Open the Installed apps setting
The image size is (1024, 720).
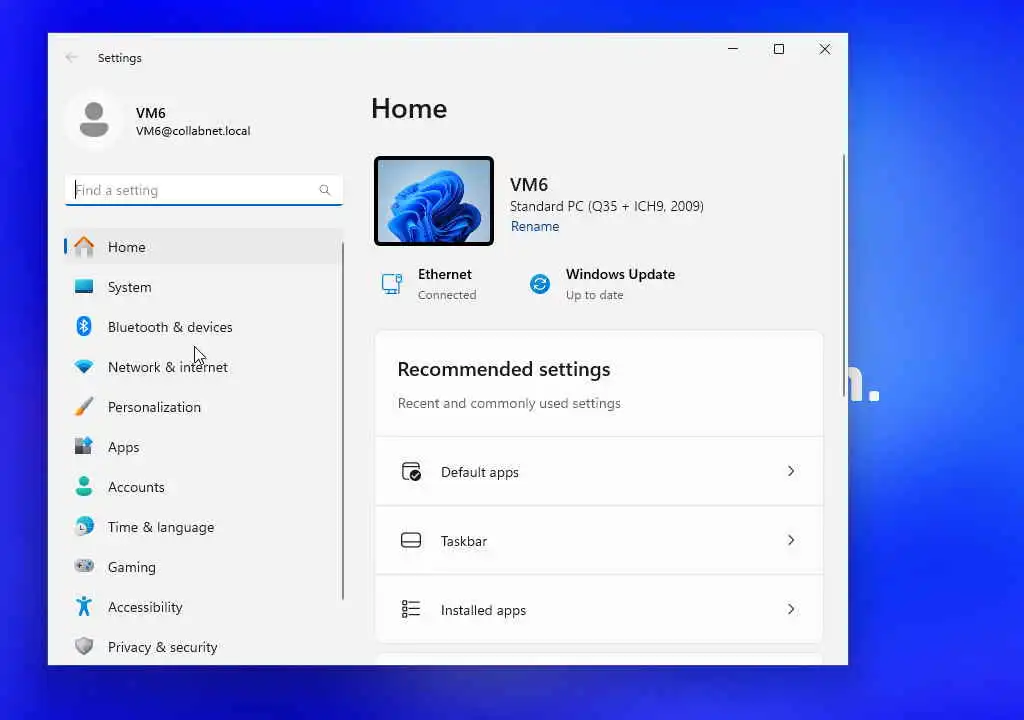tap(599, 609)
